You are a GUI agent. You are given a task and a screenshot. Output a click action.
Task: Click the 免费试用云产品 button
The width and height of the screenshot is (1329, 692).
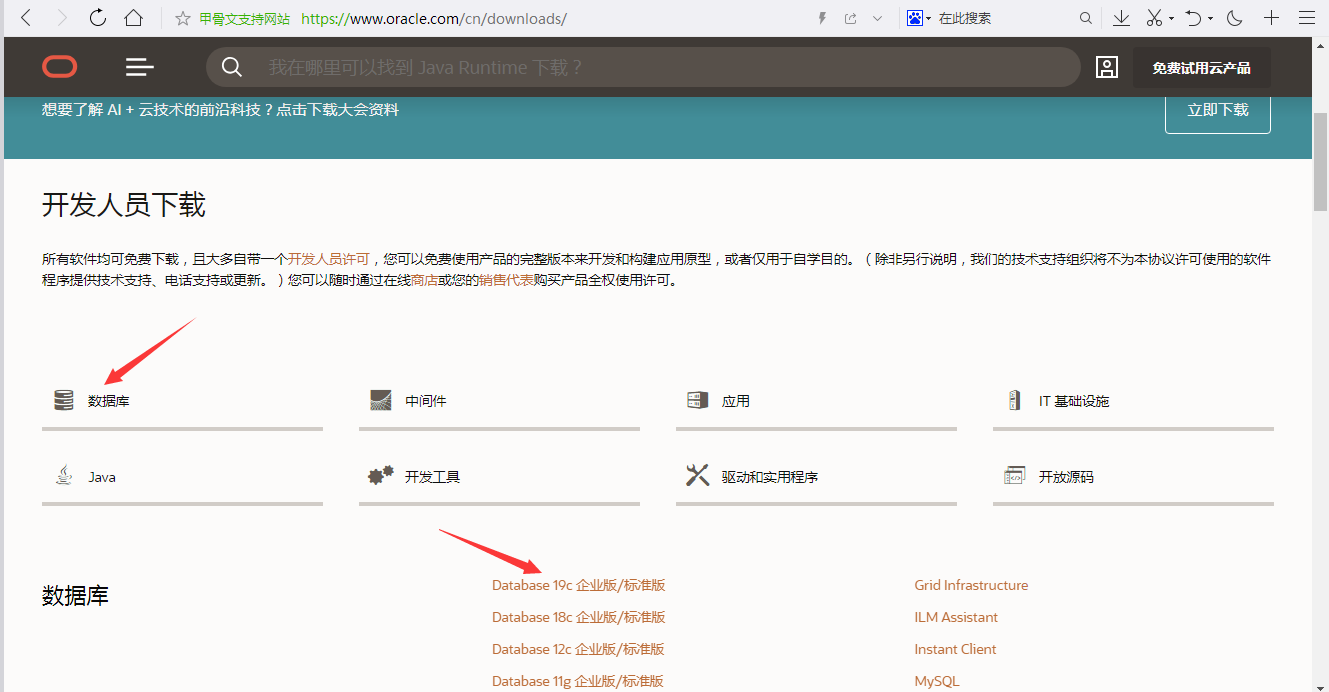[1202, 67]
